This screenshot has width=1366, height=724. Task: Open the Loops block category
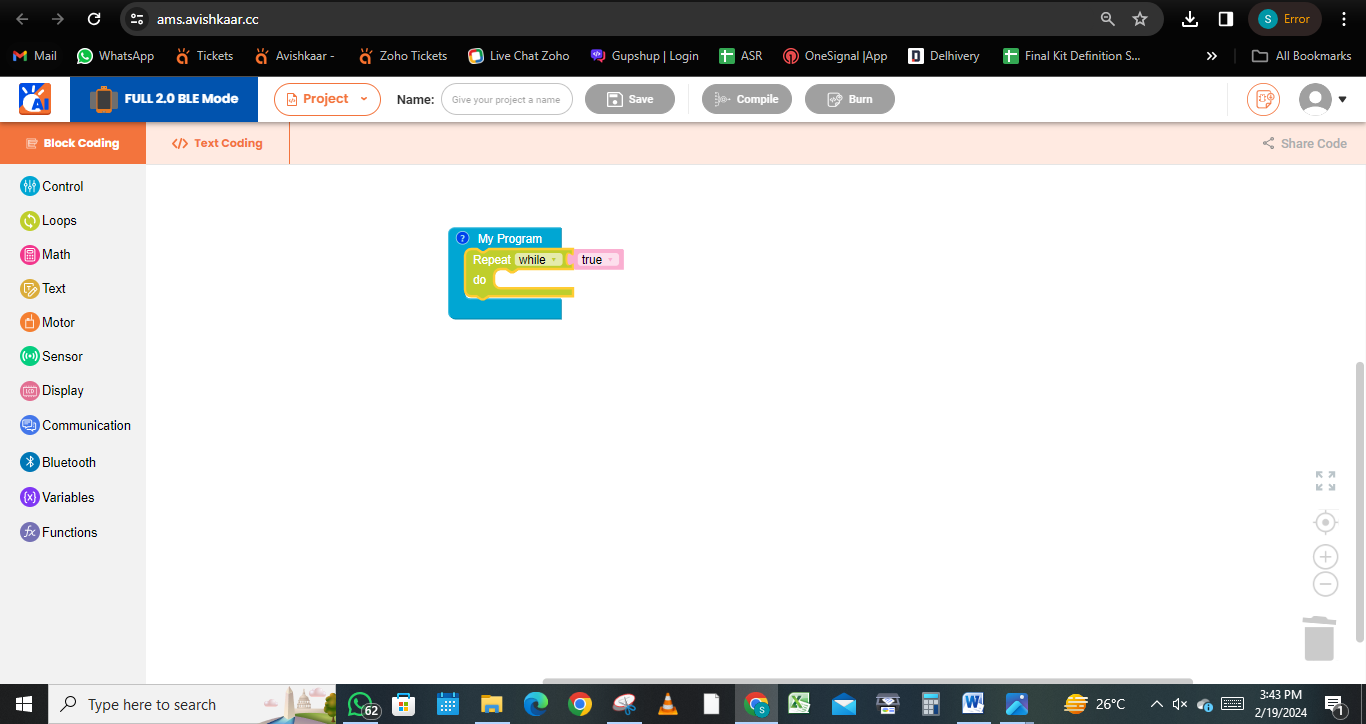click(49, 220)
